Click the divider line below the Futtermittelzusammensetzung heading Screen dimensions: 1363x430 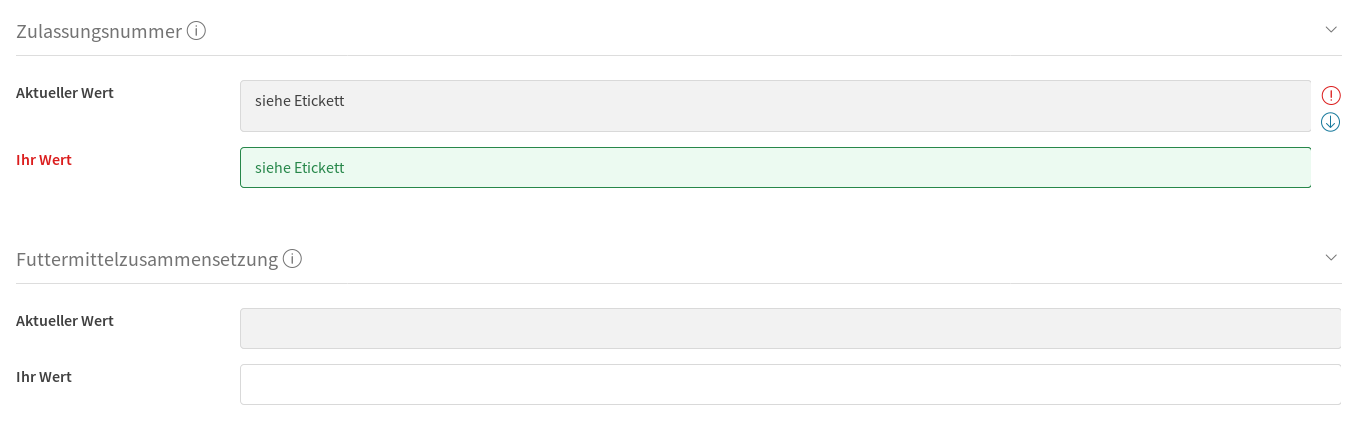pos(680,283)
